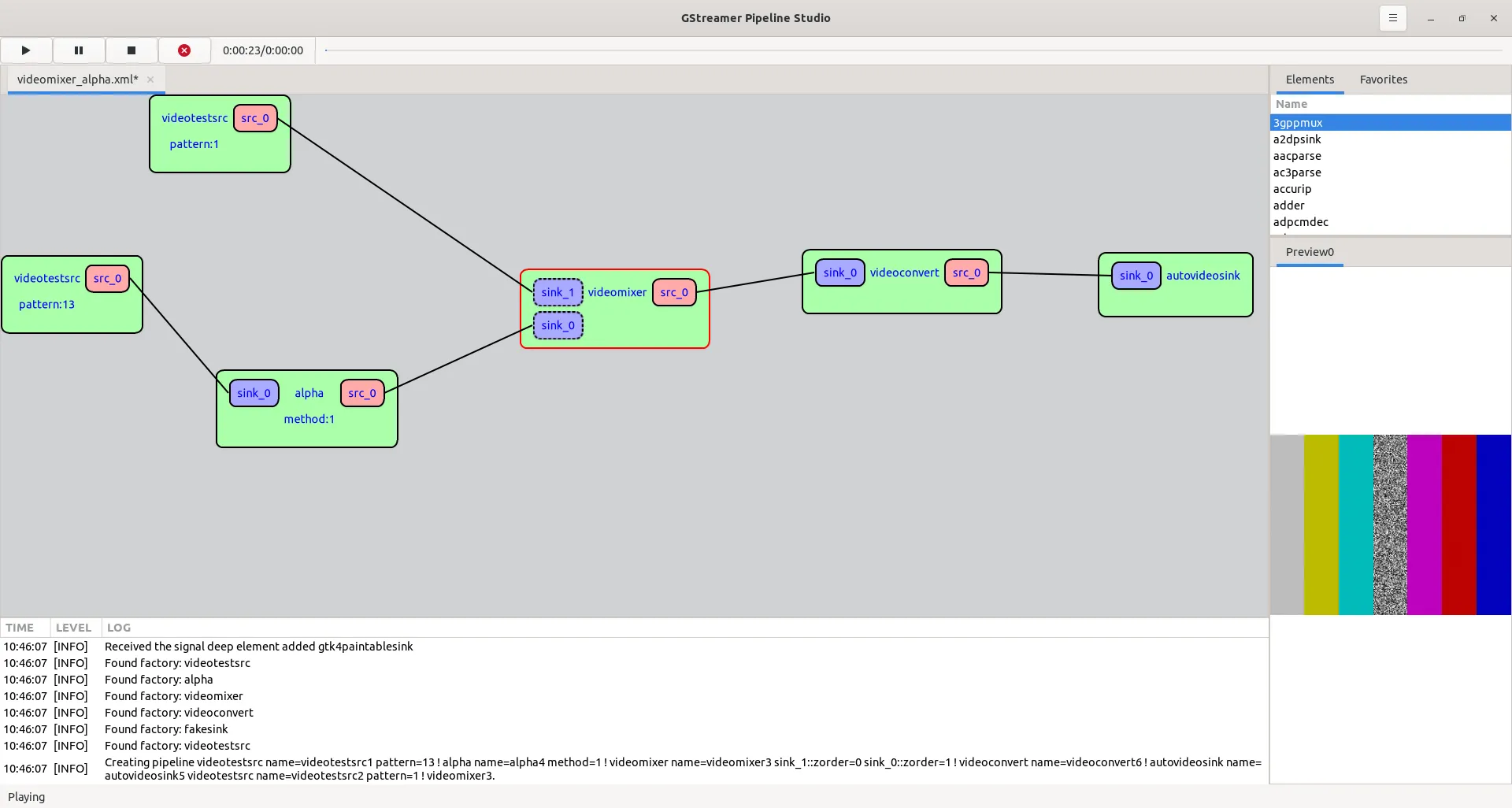Screen dimensions: 1512x808
Task: Click the test pattern video preview
Action: click(1390, 524)
